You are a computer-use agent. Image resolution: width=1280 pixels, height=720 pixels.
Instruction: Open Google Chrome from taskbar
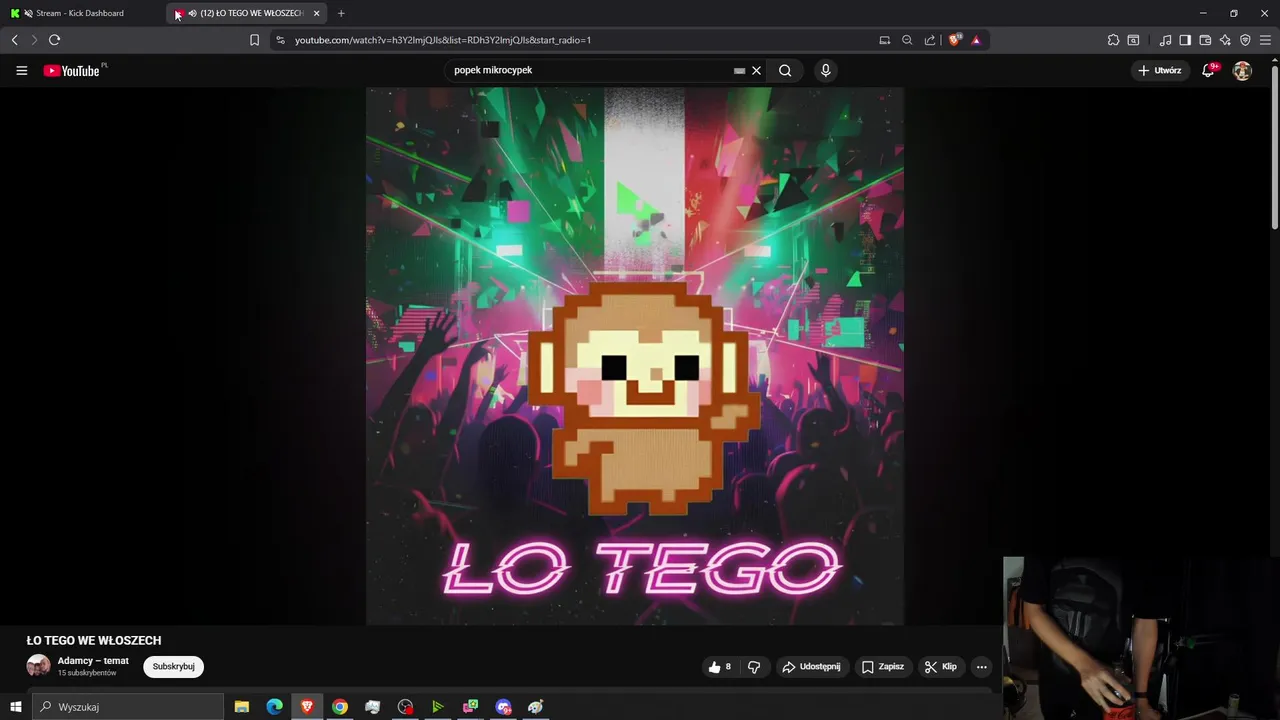click(x=340, y=707)
